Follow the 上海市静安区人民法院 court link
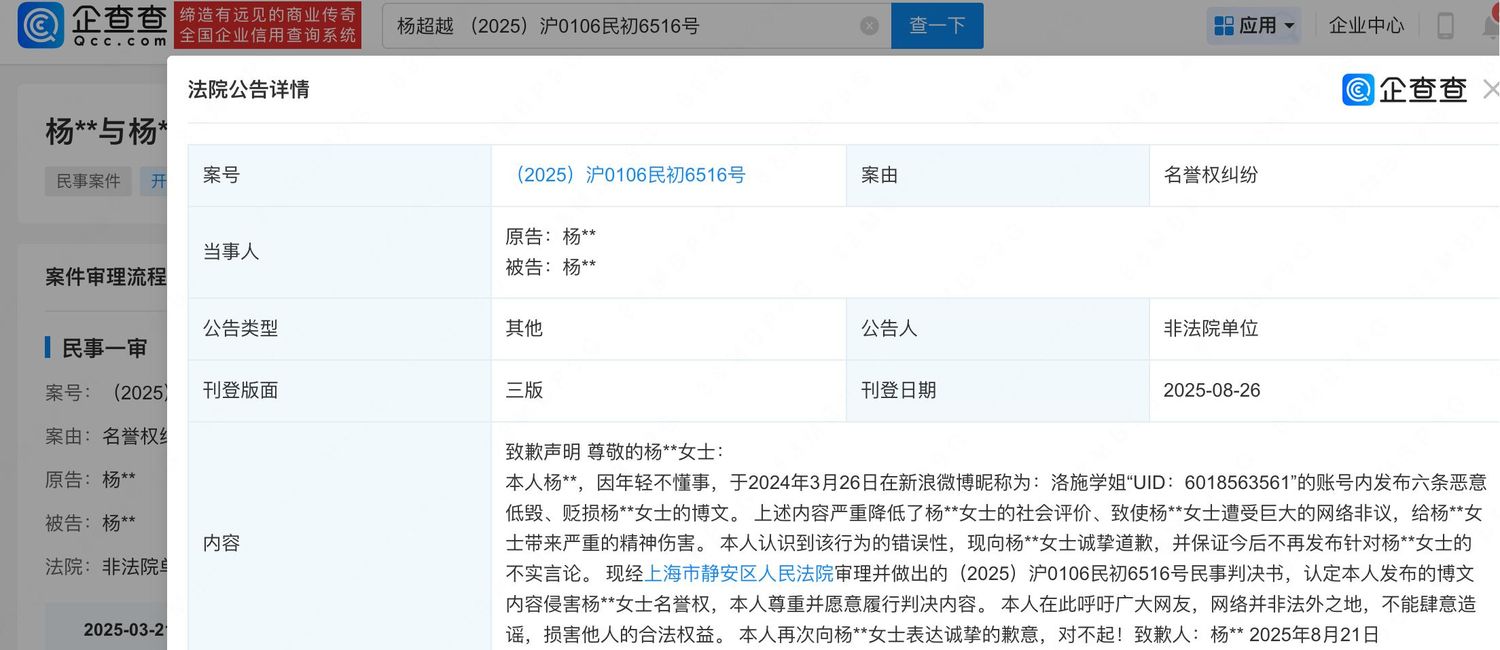1500x650 pixels. [x=740, y=574]
